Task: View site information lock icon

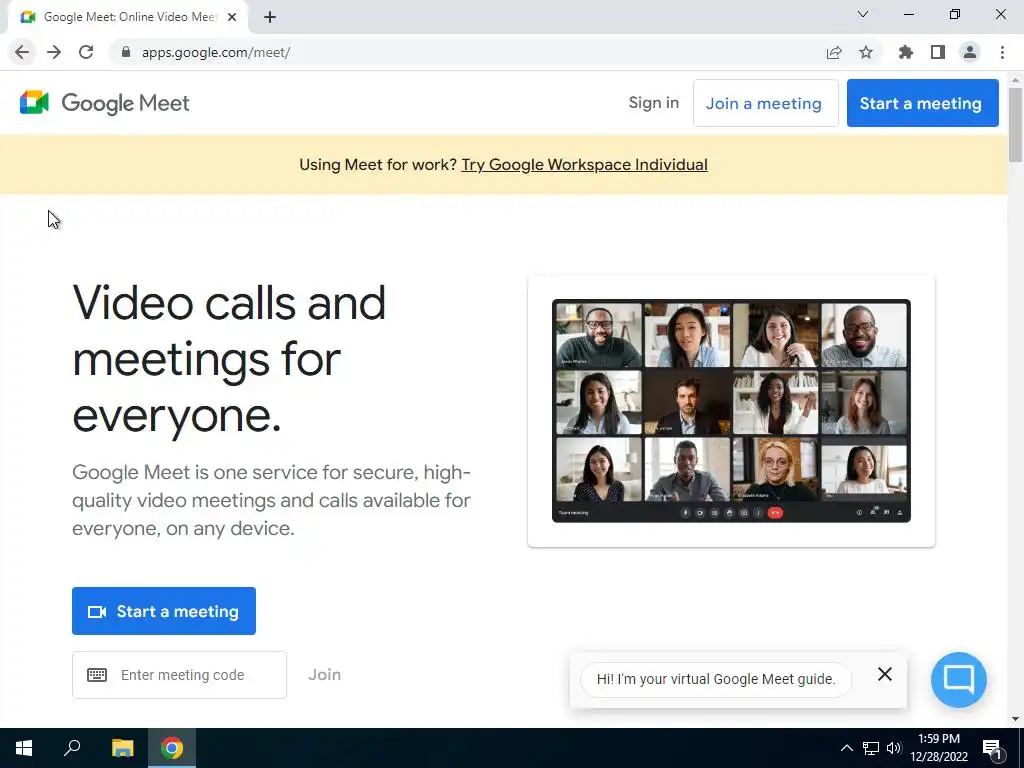Action: (126, 52)
